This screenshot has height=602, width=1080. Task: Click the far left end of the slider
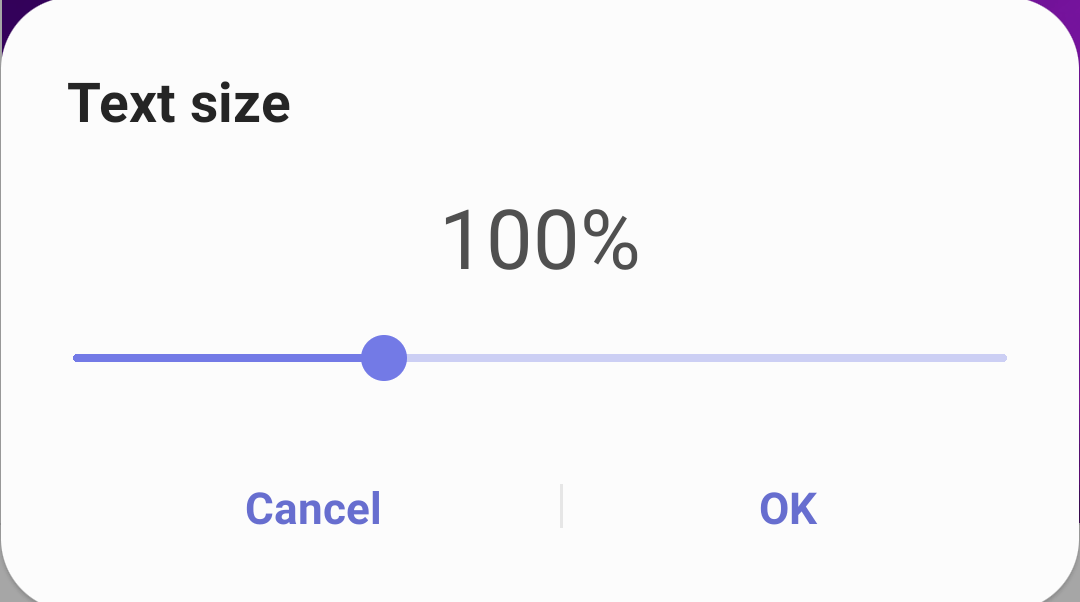pyautogui.click(x=78, y=358)
